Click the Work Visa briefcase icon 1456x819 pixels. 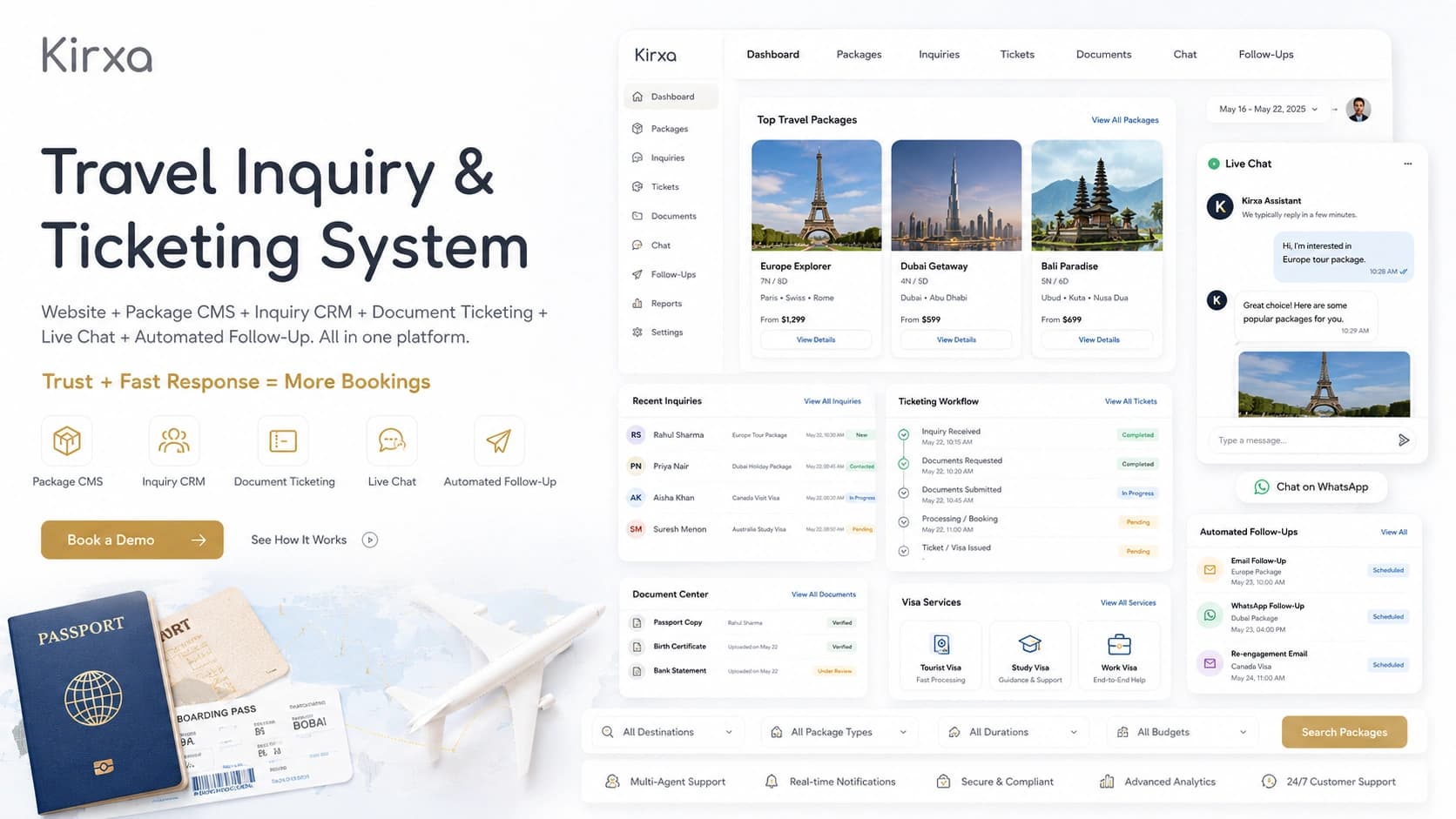(x=1119, y=644)
